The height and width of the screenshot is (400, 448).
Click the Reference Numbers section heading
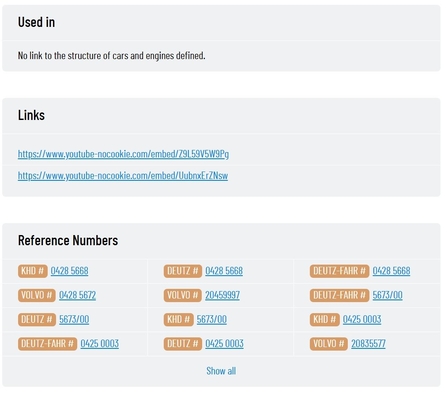click(68, 240)
